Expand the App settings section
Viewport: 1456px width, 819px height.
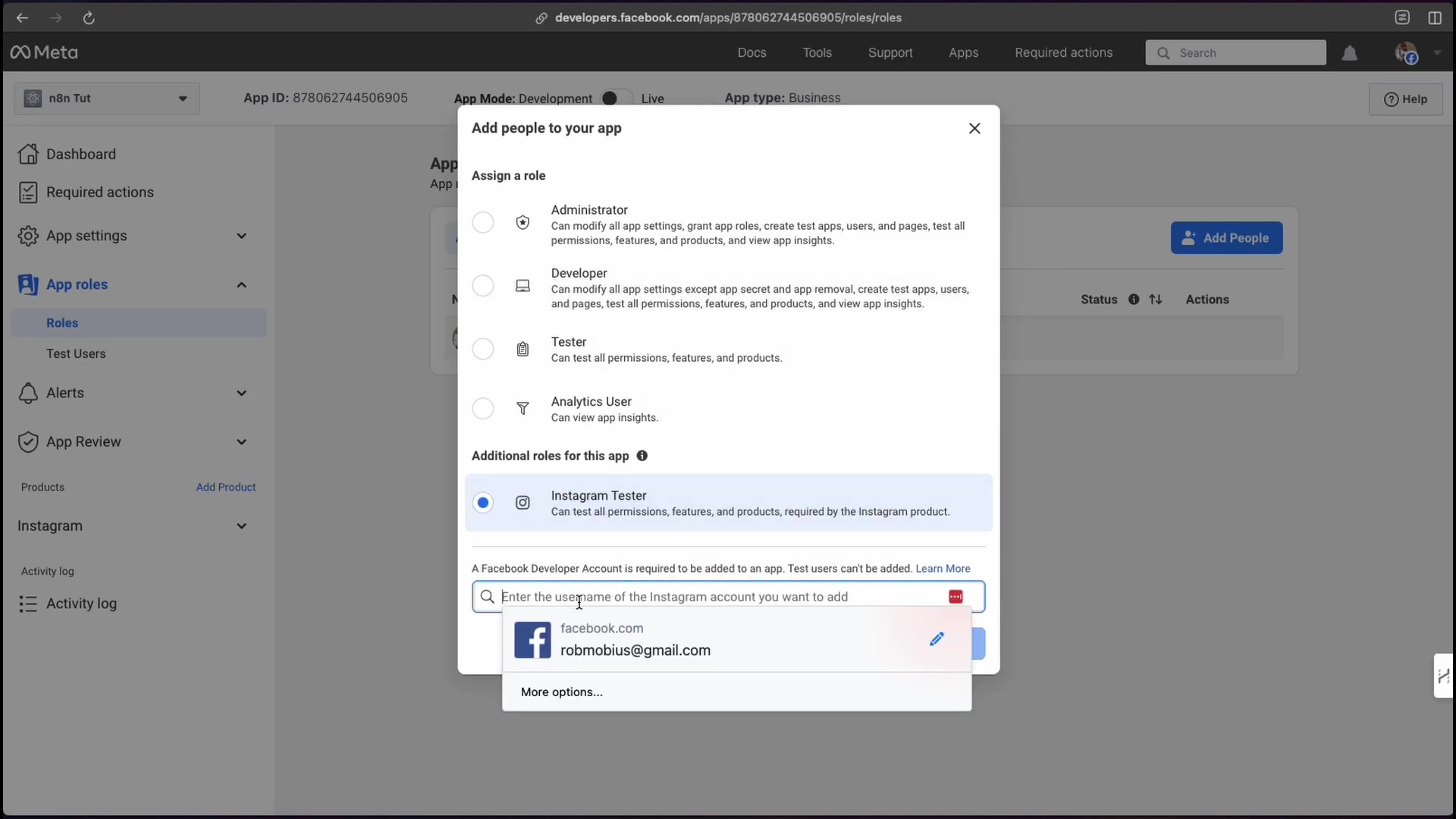pos(241,236)
